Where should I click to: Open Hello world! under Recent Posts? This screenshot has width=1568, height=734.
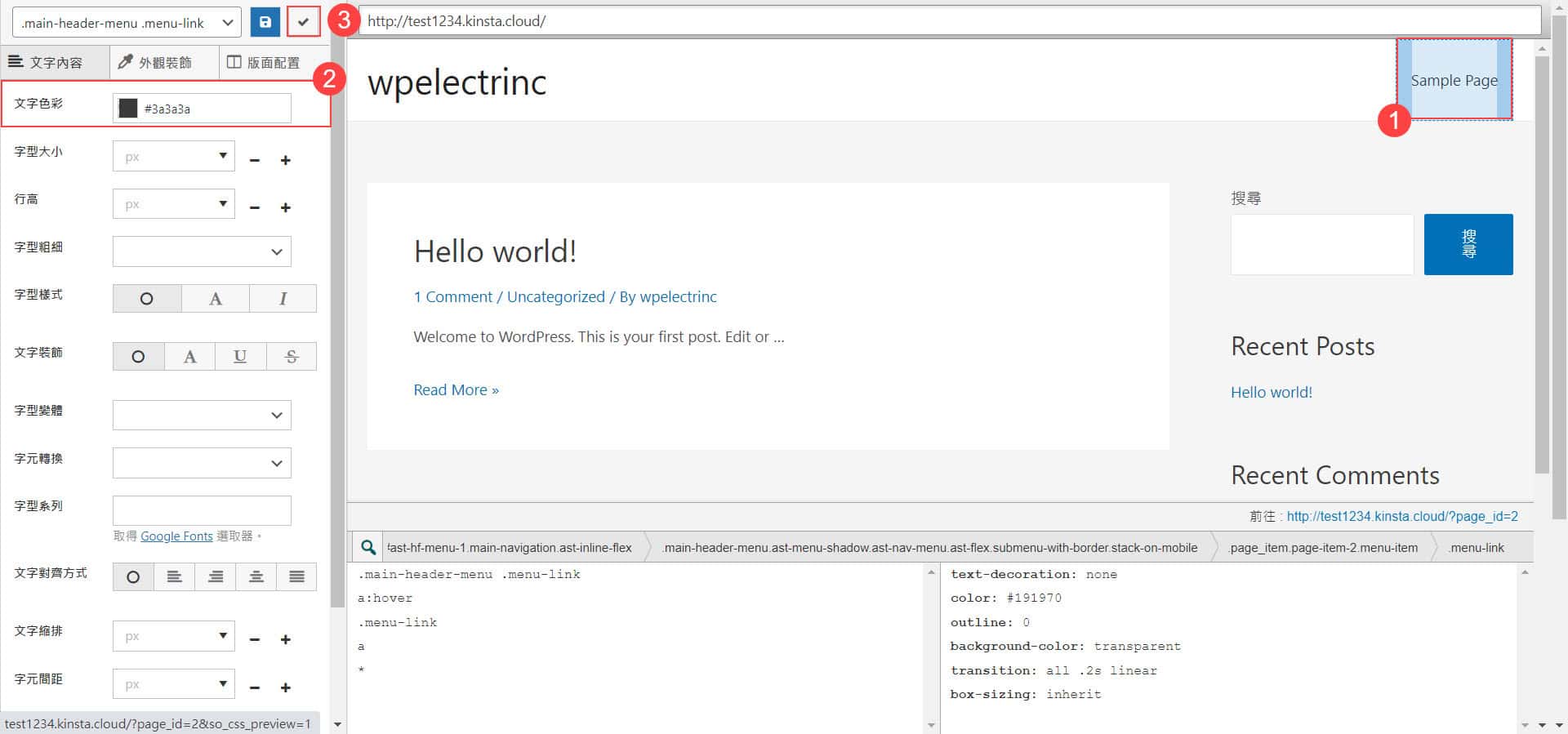click(1272, 393)
